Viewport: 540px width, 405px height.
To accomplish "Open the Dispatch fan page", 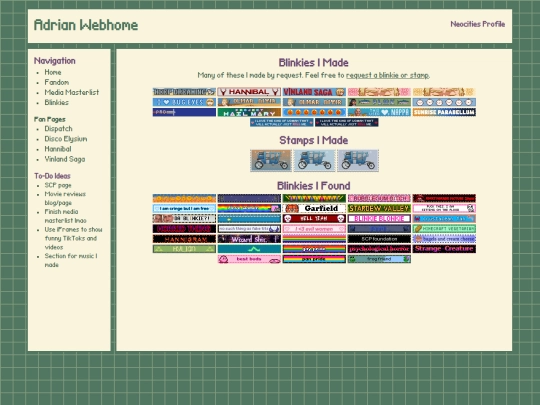I will (x=58, y=129).
